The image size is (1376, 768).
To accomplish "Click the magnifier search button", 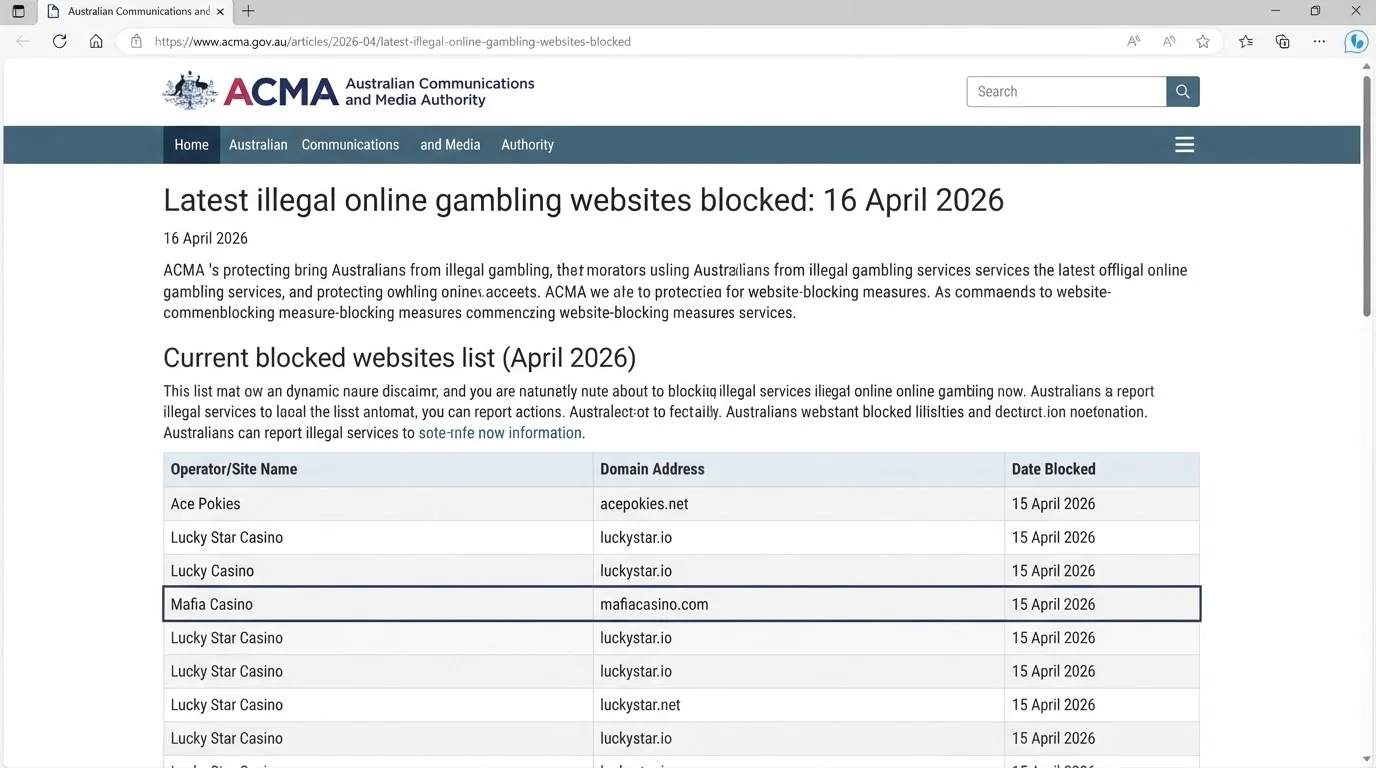I will pos(1183,91).
